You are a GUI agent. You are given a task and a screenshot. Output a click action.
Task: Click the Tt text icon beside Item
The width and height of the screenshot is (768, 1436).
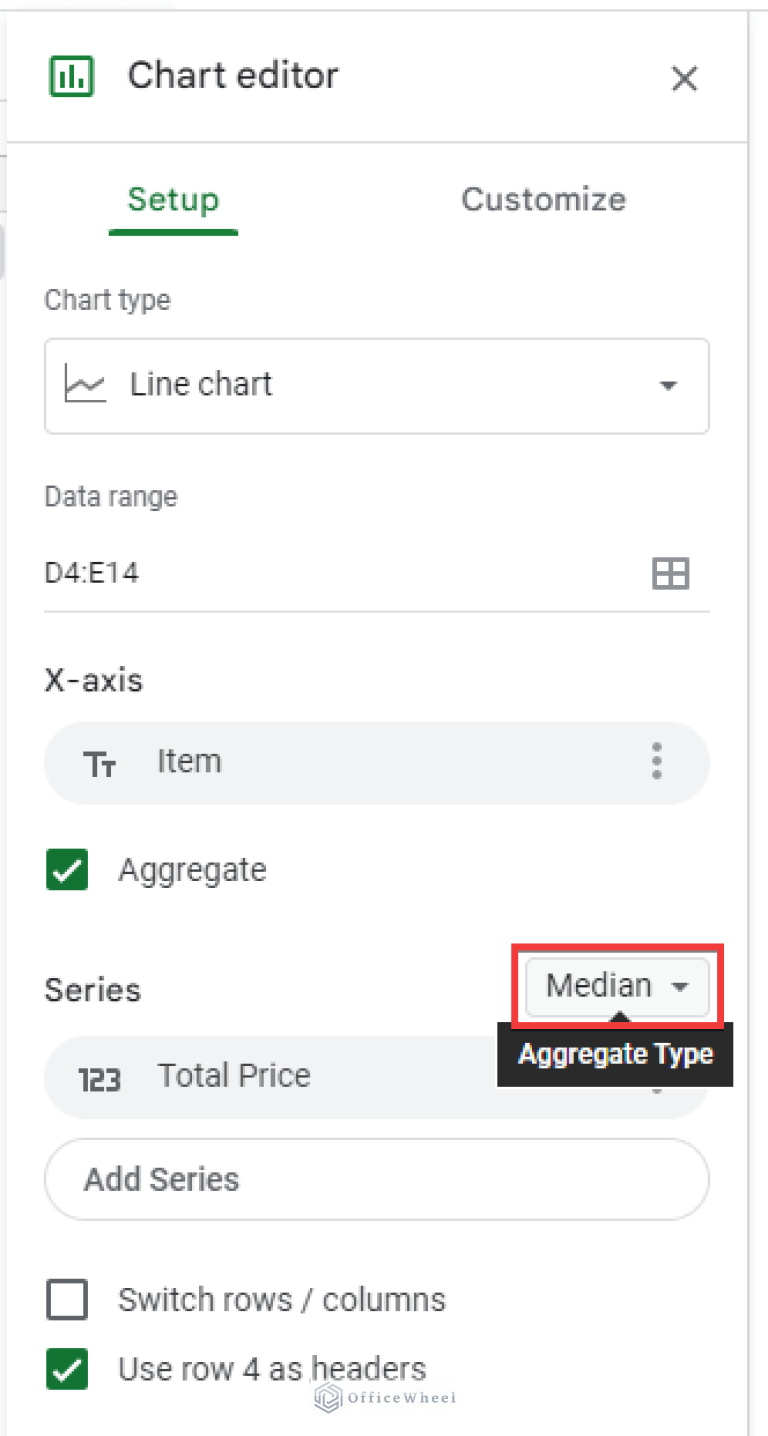[x=101, y=763]
